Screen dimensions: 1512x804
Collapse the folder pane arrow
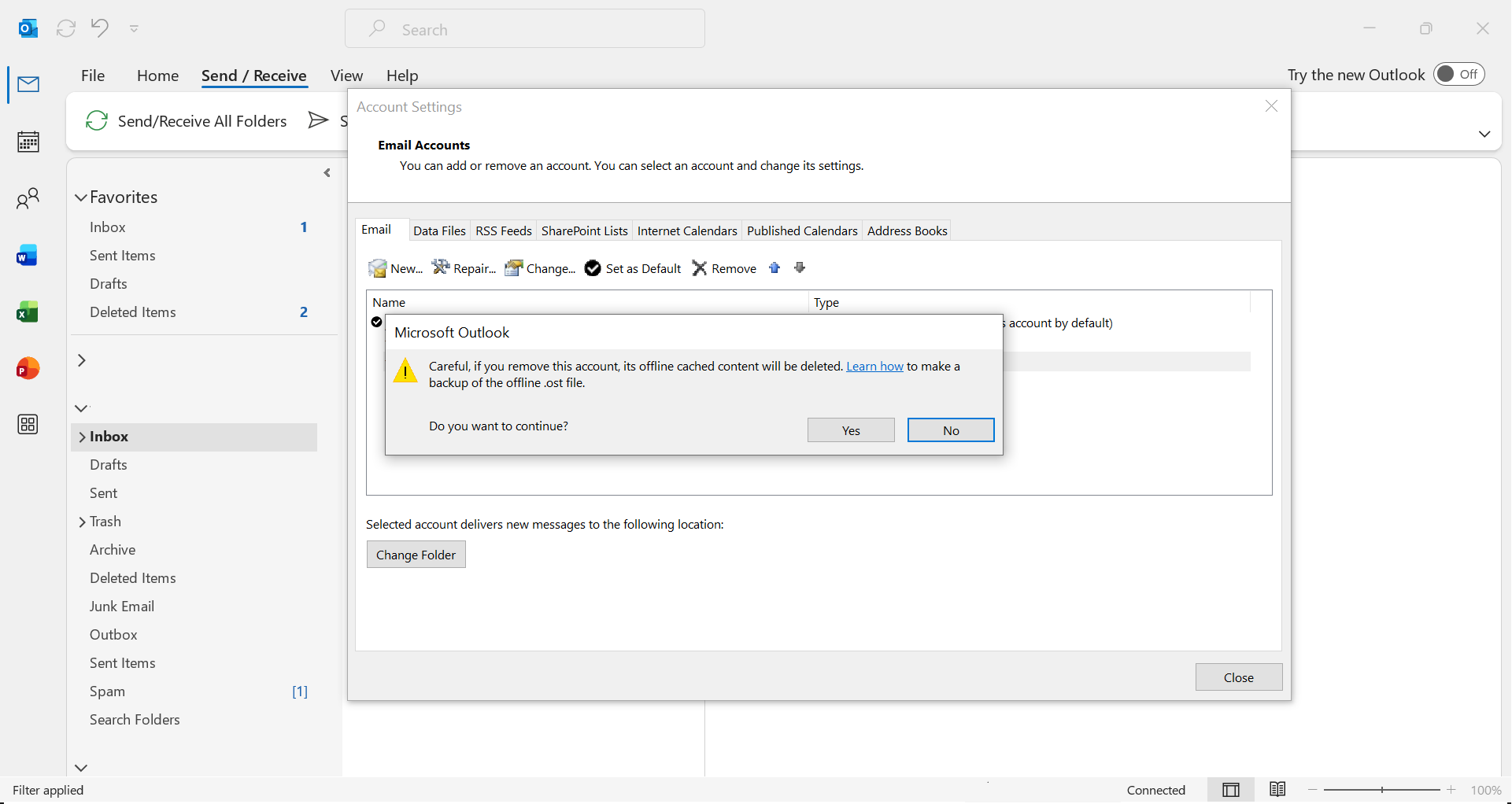327,173
